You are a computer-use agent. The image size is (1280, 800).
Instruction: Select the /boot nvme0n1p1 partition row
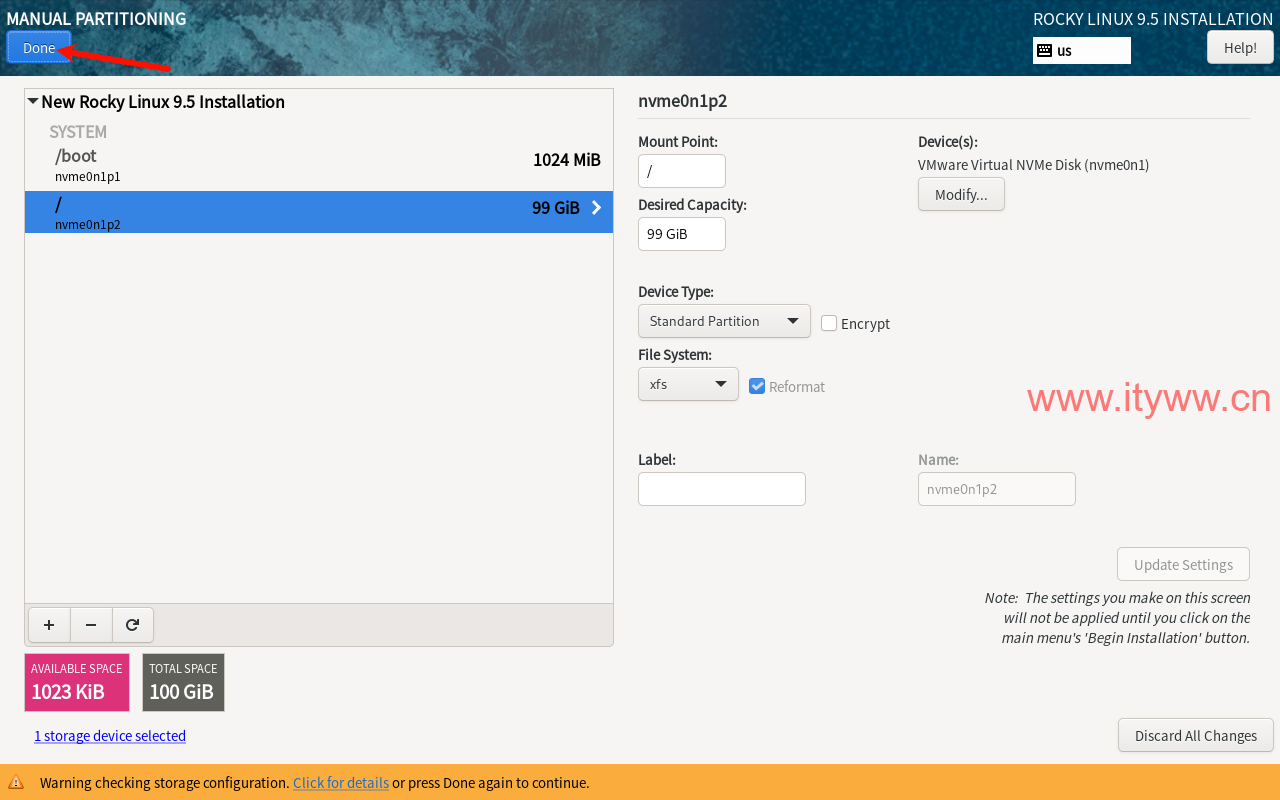319,165
